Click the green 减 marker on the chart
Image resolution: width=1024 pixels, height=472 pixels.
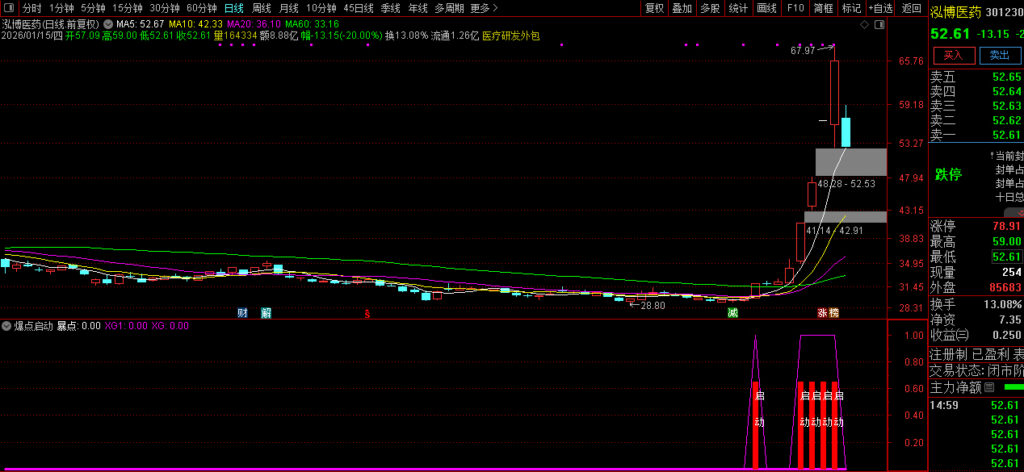pyautogui.click(x=732, y=313)
